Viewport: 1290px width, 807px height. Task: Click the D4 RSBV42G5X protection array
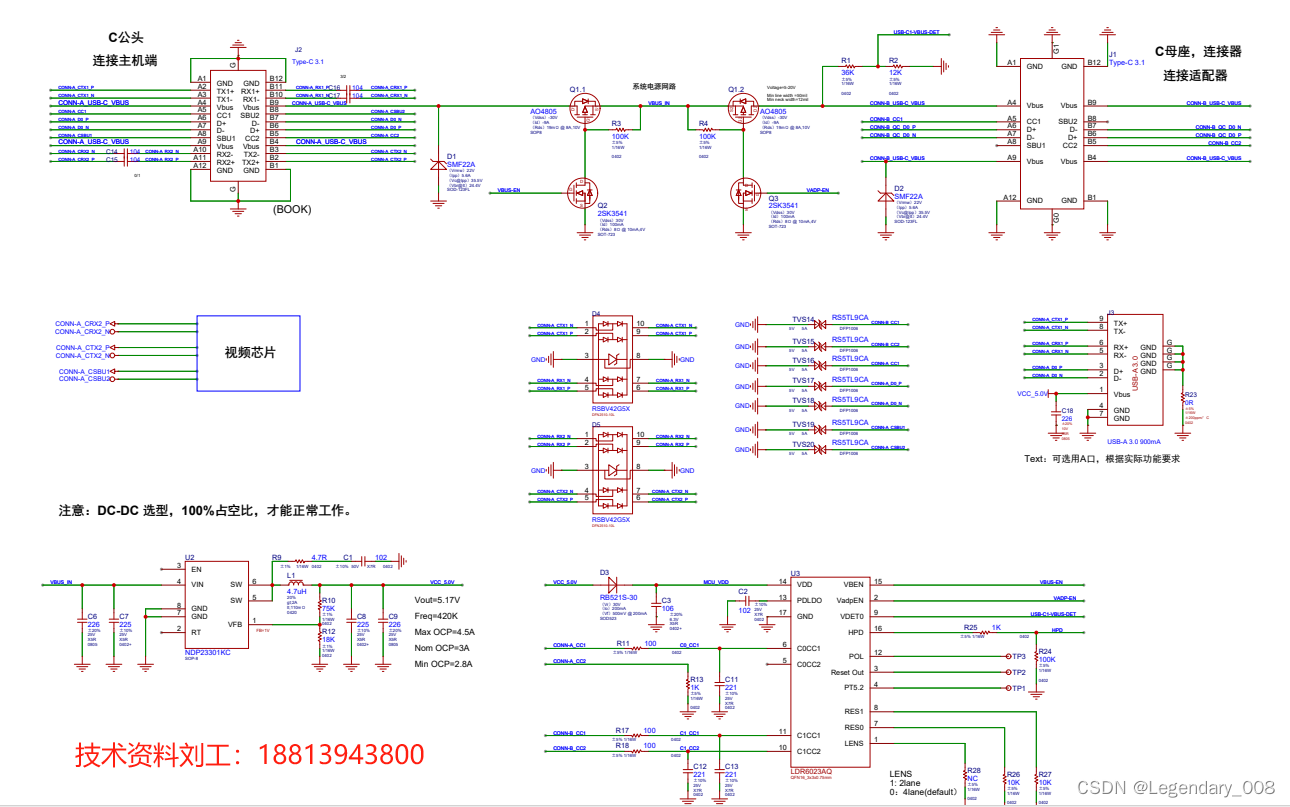(610, 358)
